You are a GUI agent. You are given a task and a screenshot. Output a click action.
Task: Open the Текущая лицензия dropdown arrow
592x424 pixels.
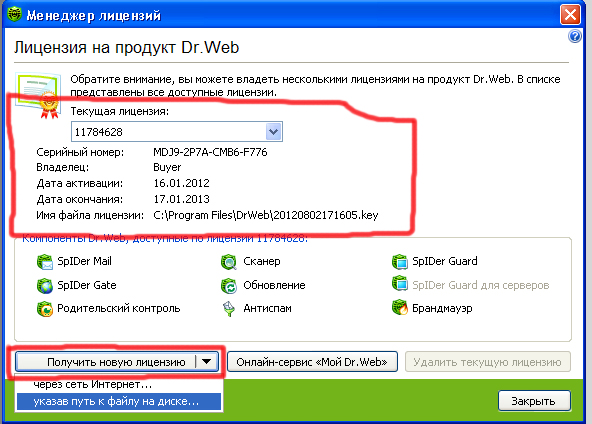click(x=274, y=132)
